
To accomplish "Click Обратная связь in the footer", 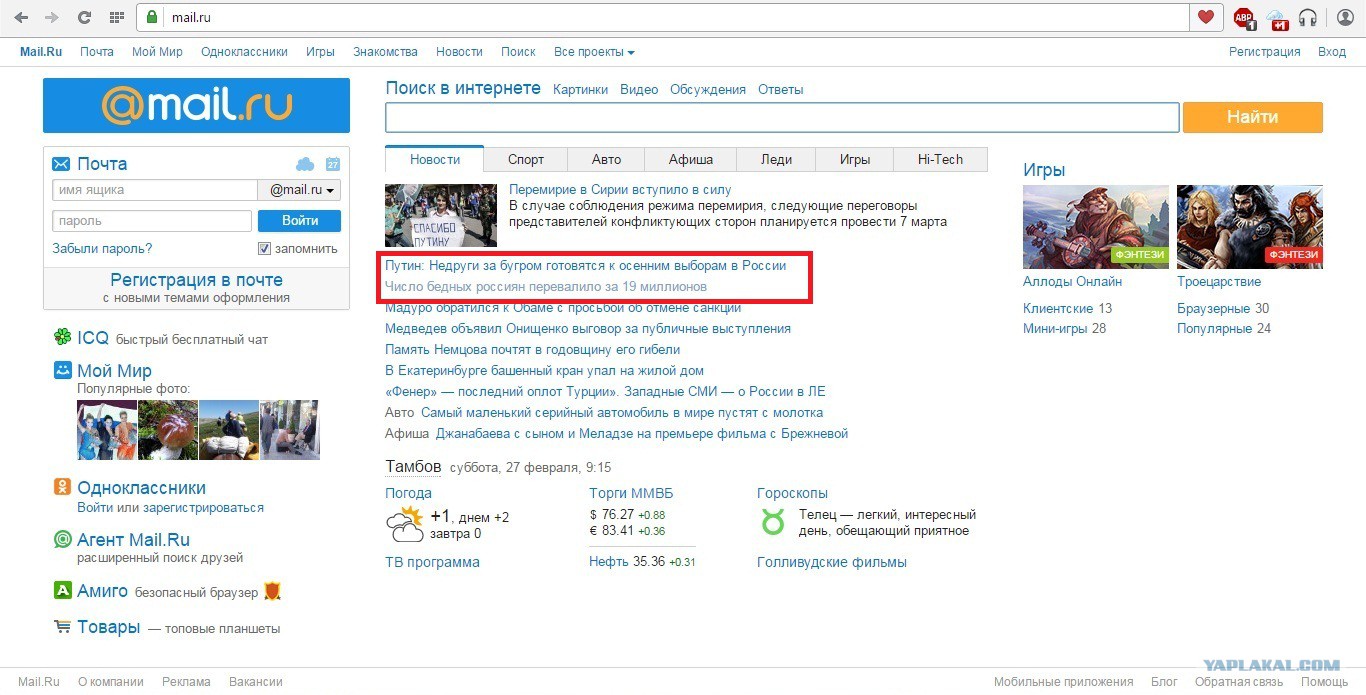I will [x=1238, y=682].
